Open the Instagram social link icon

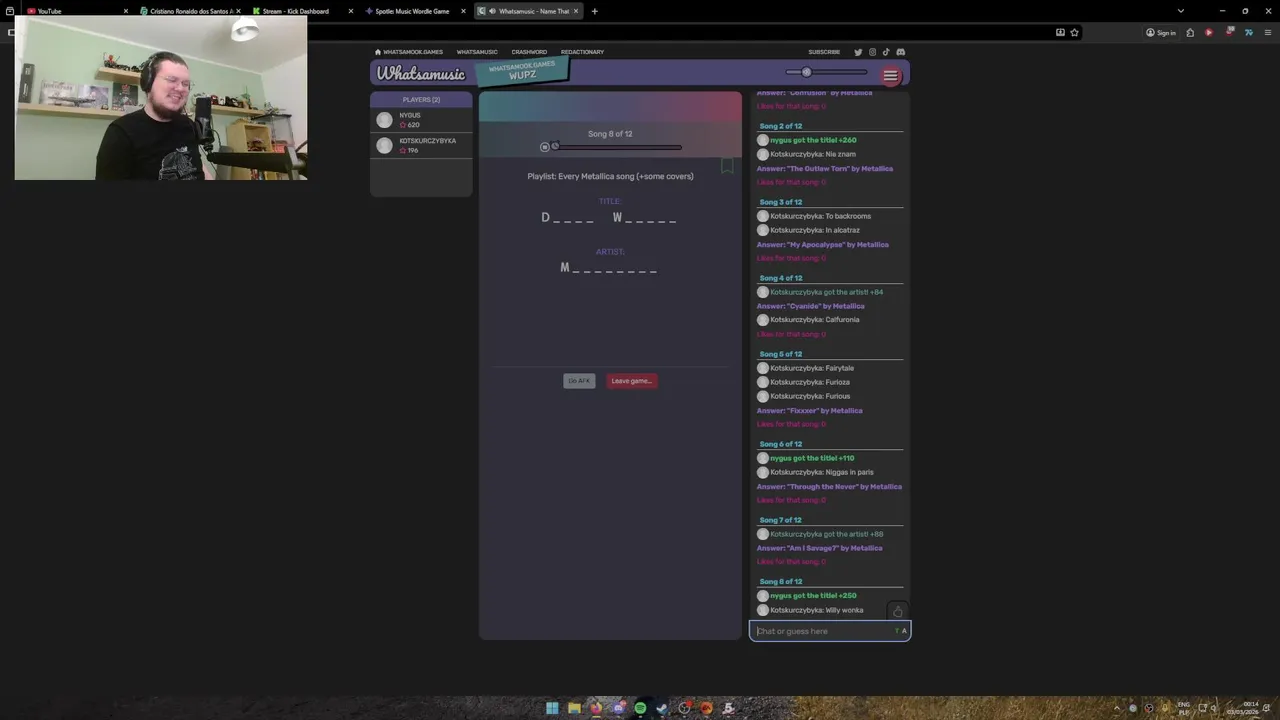point(872,52)
